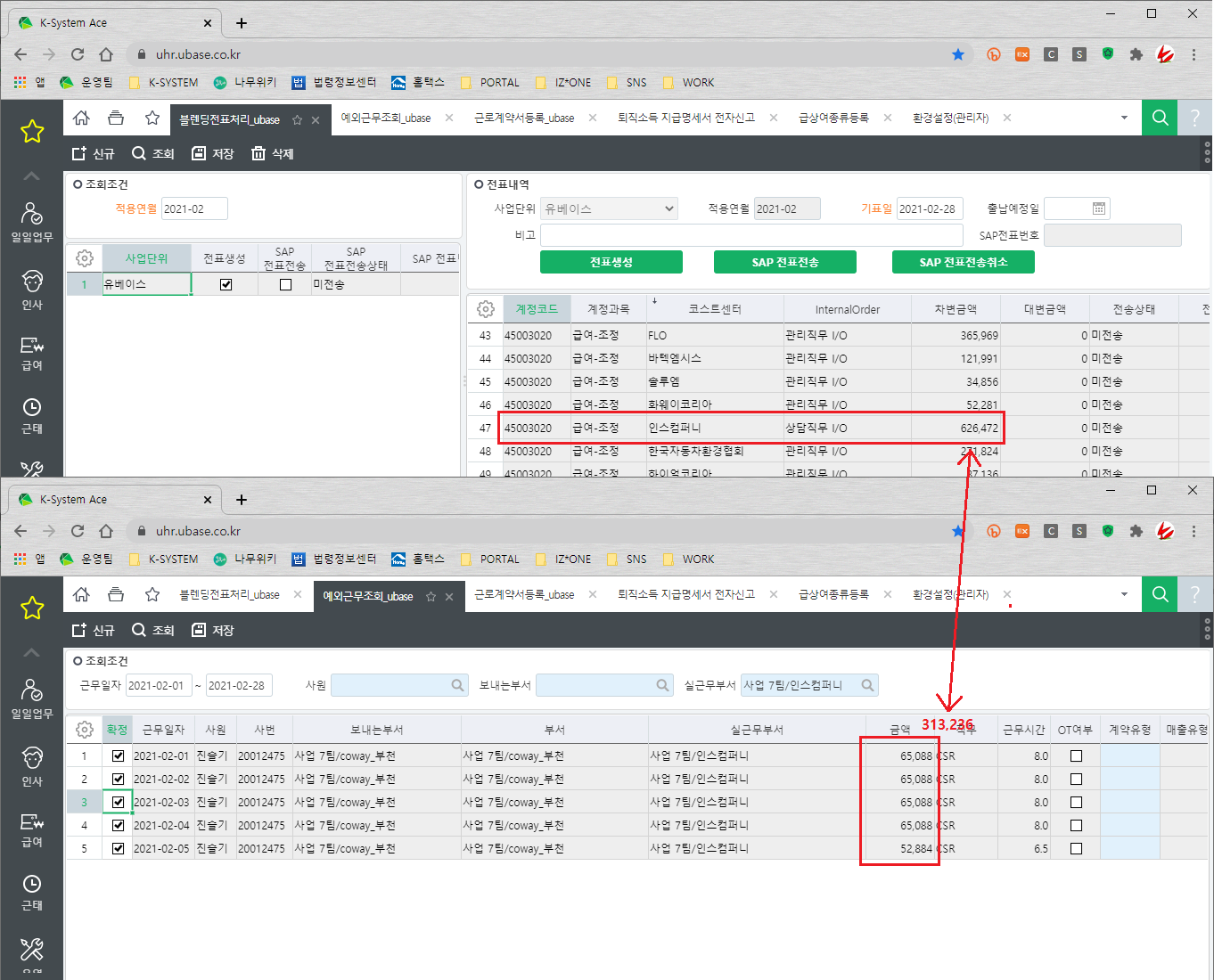Viewport: 1214px width, 980px height.
Task: Open calendar picker for 출납예정일
Action: (x=1099, y=208)
